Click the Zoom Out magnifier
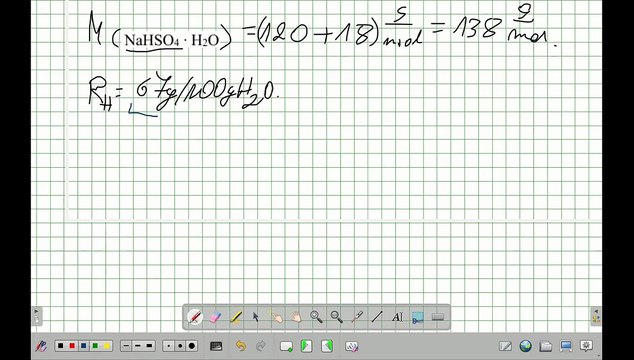634x360 pixels. 336,317
